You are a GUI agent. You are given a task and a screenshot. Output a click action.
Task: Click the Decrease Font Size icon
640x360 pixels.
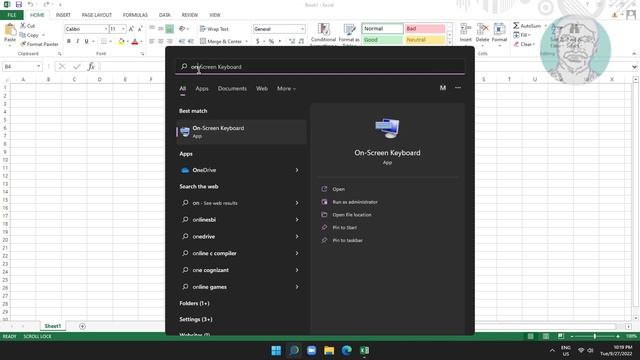tap(140, 29)
